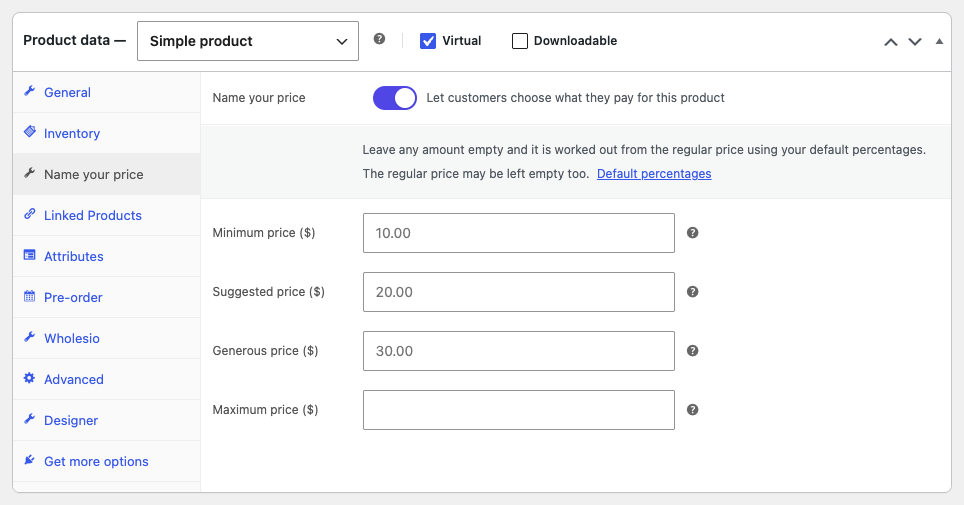Click the empty Maximum price field
Viewport: 964px width, 505px height.
(x=519, y=410)
